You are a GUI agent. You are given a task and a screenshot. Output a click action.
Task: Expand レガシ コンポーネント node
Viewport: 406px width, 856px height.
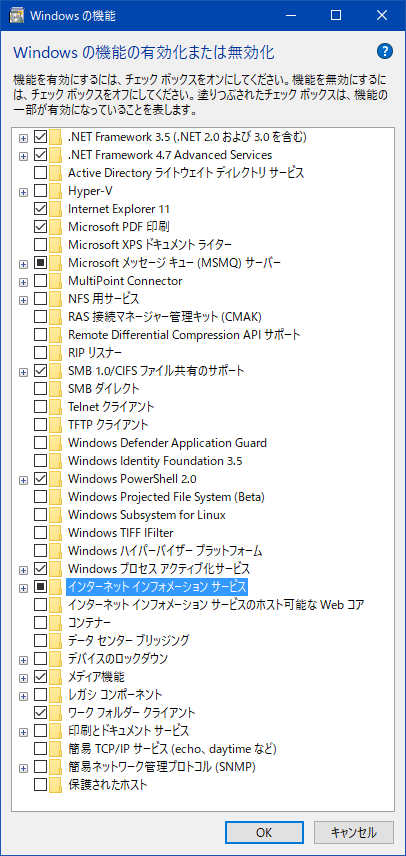[23, 697]
